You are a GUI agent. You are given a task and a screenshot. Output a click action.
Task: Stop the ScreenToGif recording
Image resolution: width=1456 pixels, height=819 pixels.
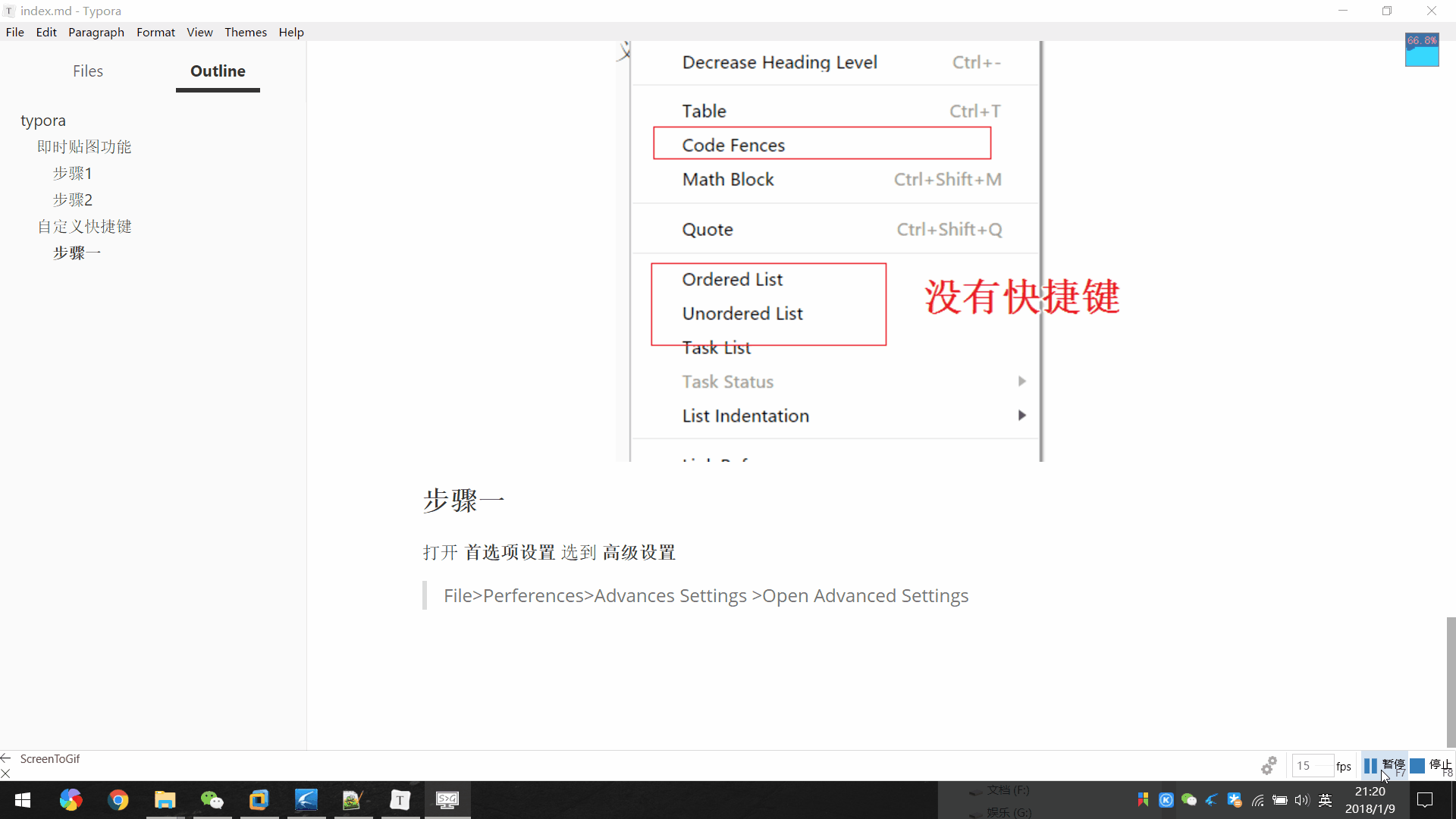click(x=1431, y=766)
